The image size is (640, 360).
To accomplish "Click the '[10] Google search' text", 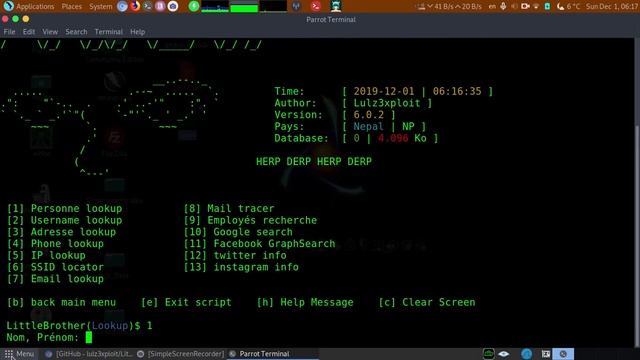I will tap(238, 232).
